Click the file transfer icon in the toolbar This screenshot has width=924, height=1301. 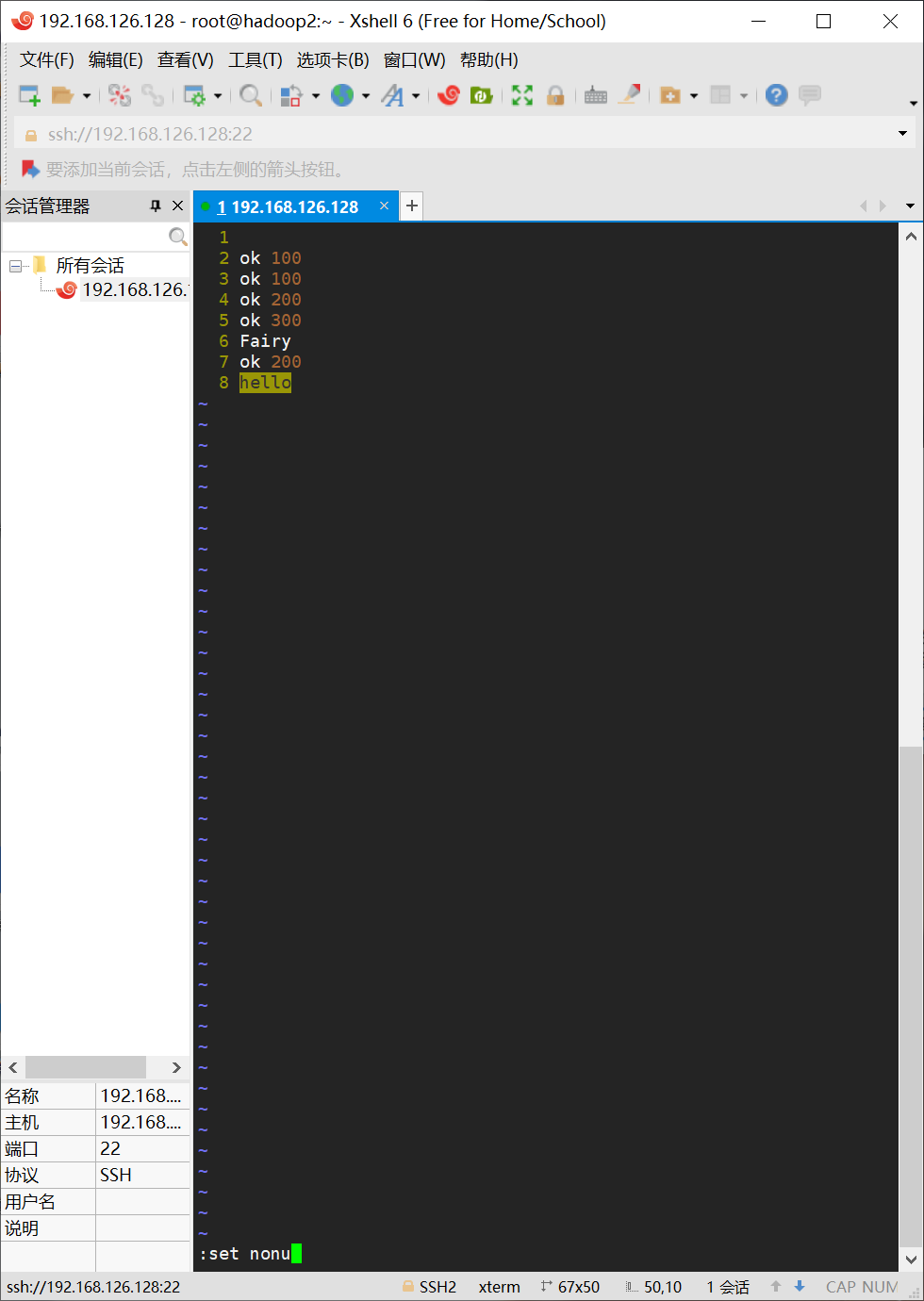click(291, 95)
